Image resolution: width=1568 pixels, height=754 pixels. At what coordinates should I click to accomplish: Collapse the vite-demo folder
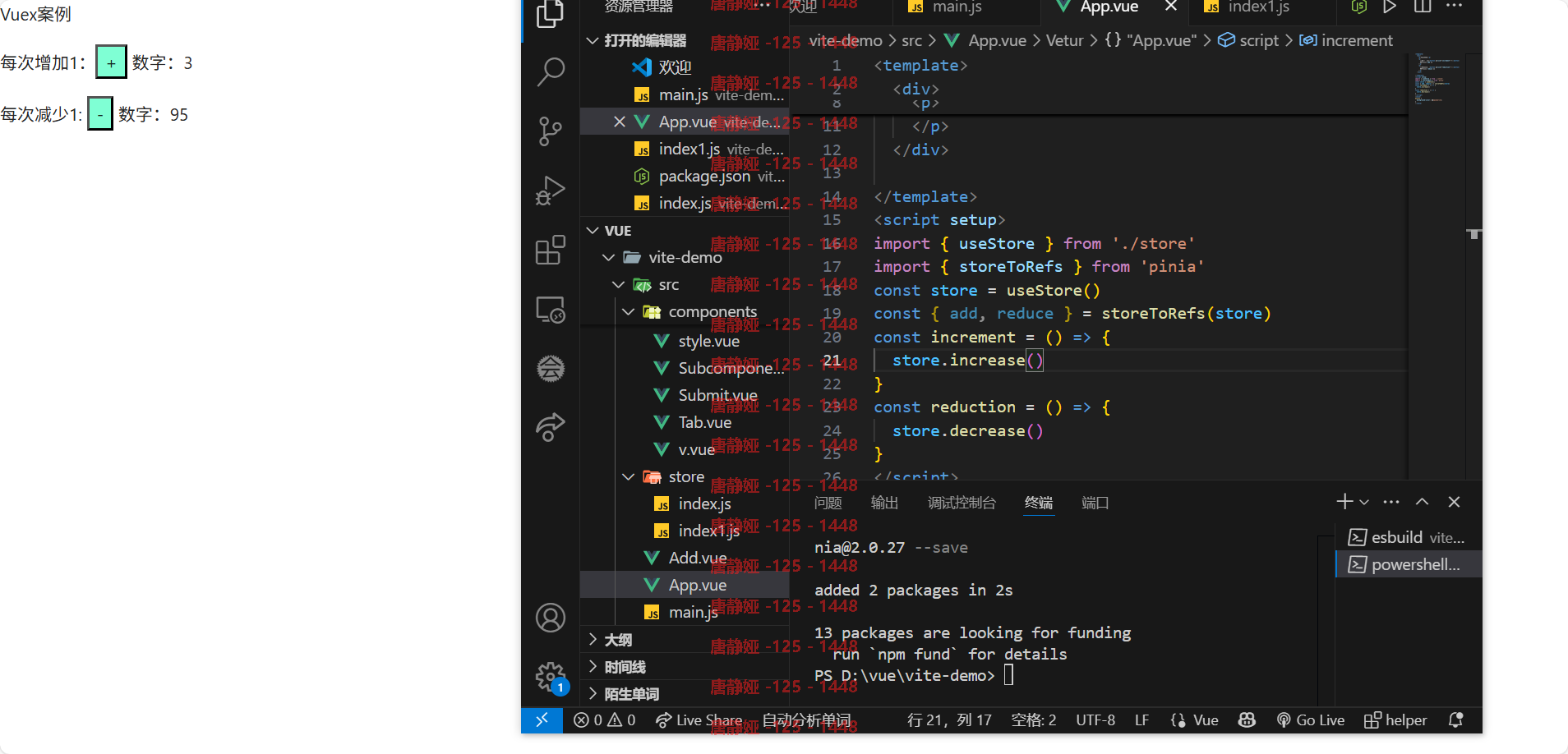[x=685, y=257]
